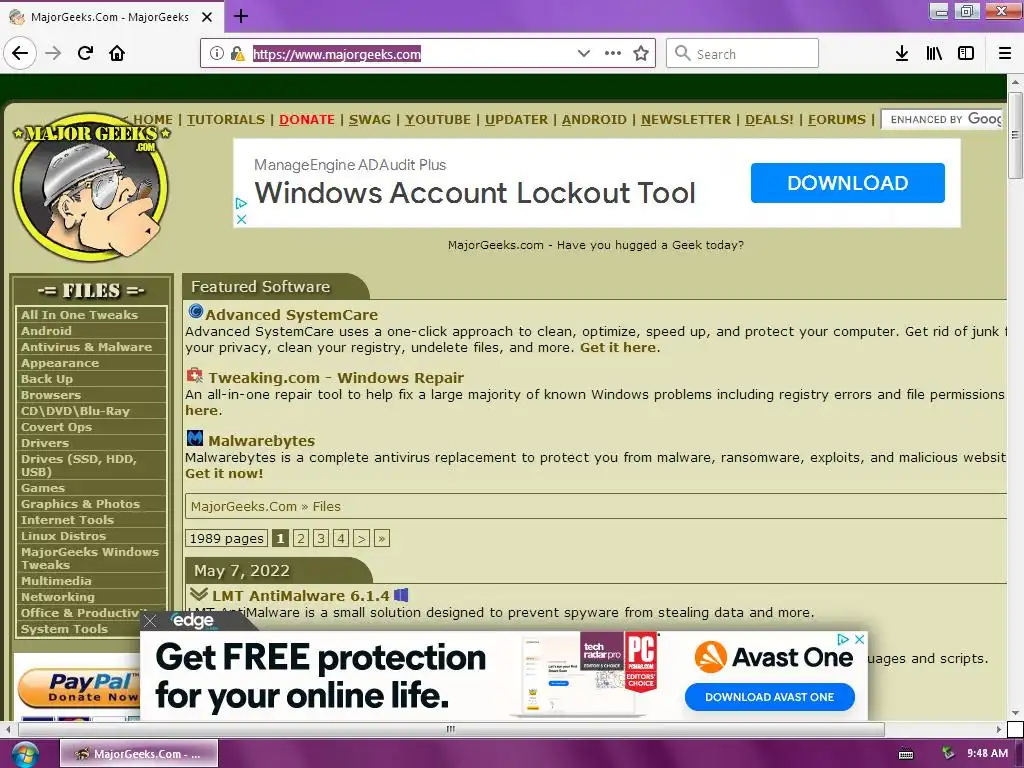
Task: Open the NEWSLETTER nav link
Action: coord(686,120)
